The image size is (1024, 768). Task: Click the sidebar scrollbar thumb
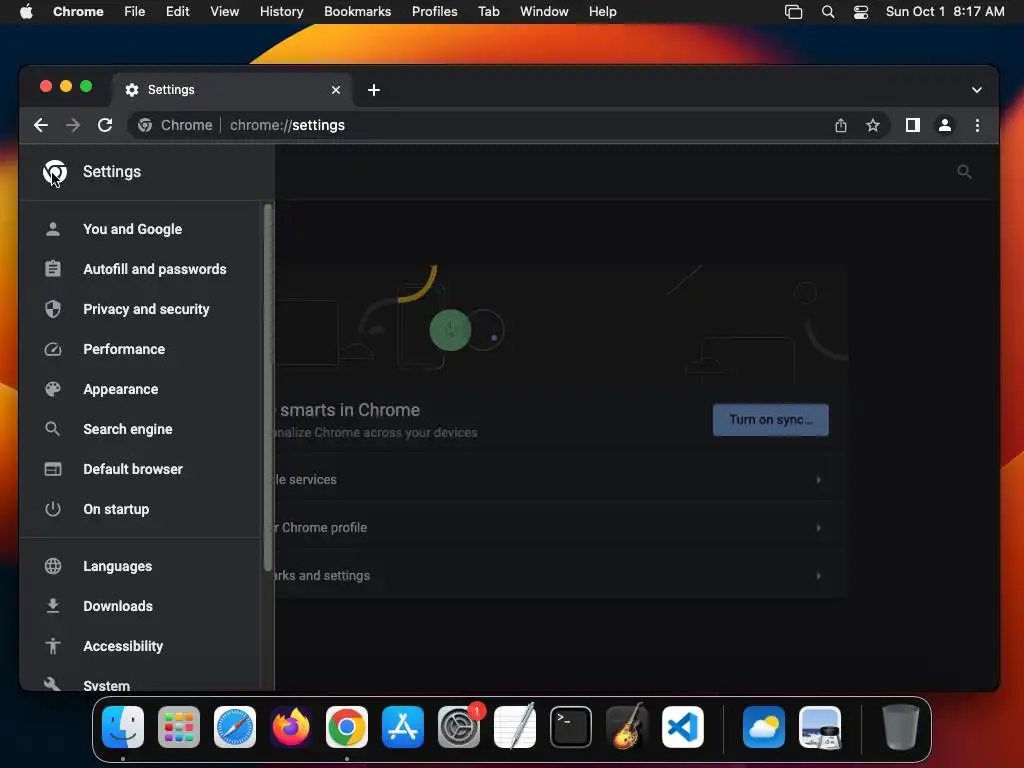[268, 387]
